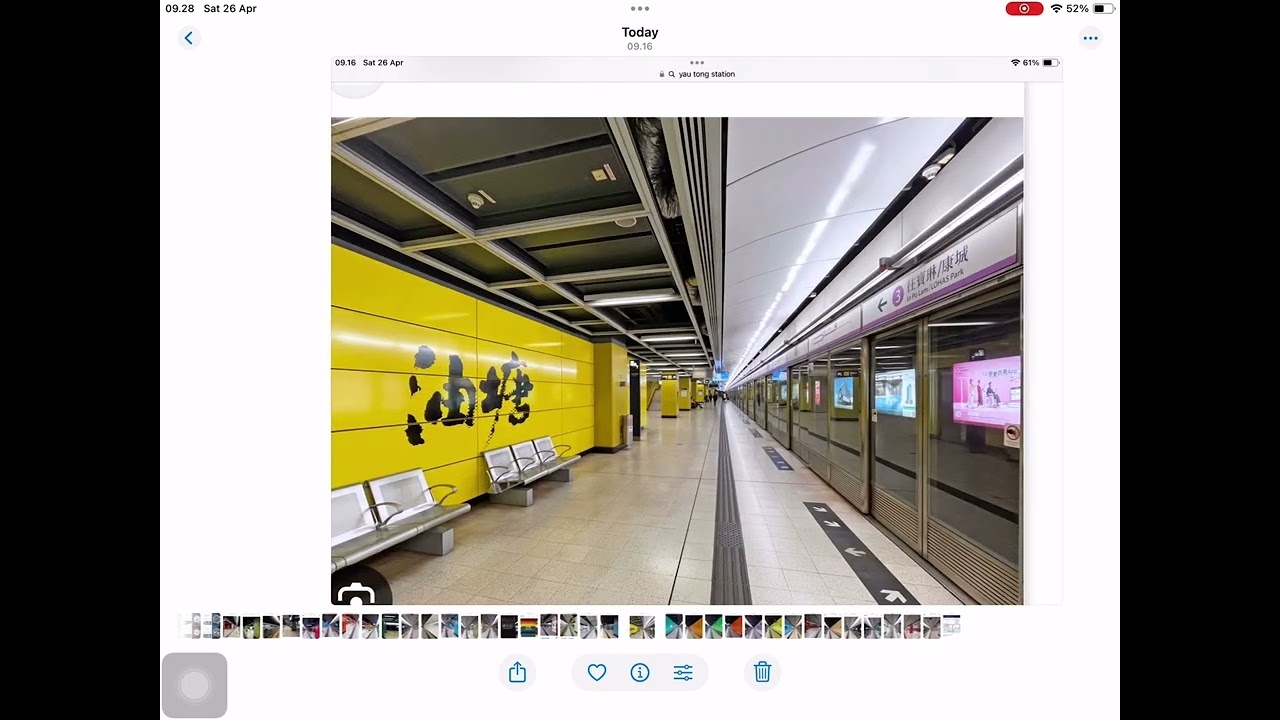The image size is (1280, 720).
Task: Show photo info with the info icon
Action: click(x=640, y=673)
